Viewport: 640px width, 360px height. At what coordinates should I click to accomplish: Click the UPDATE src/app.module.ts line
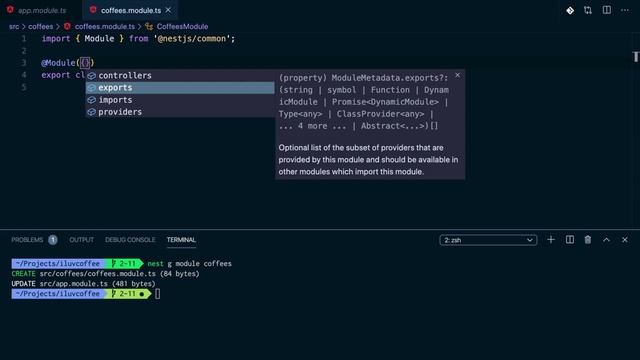click(x=83, y=284)
